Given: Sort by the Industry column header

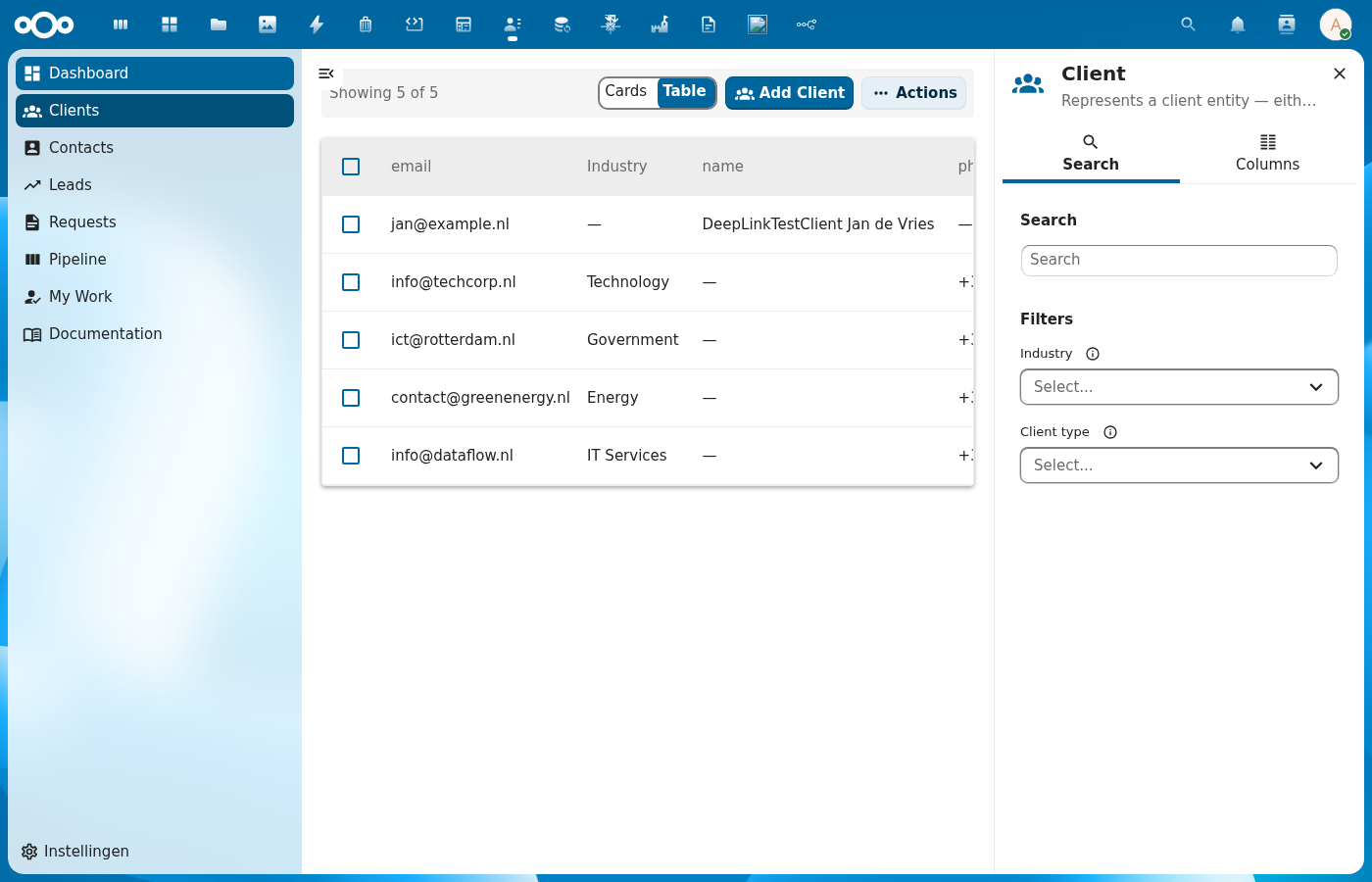Looking at the screenshot, I should 616,167.
